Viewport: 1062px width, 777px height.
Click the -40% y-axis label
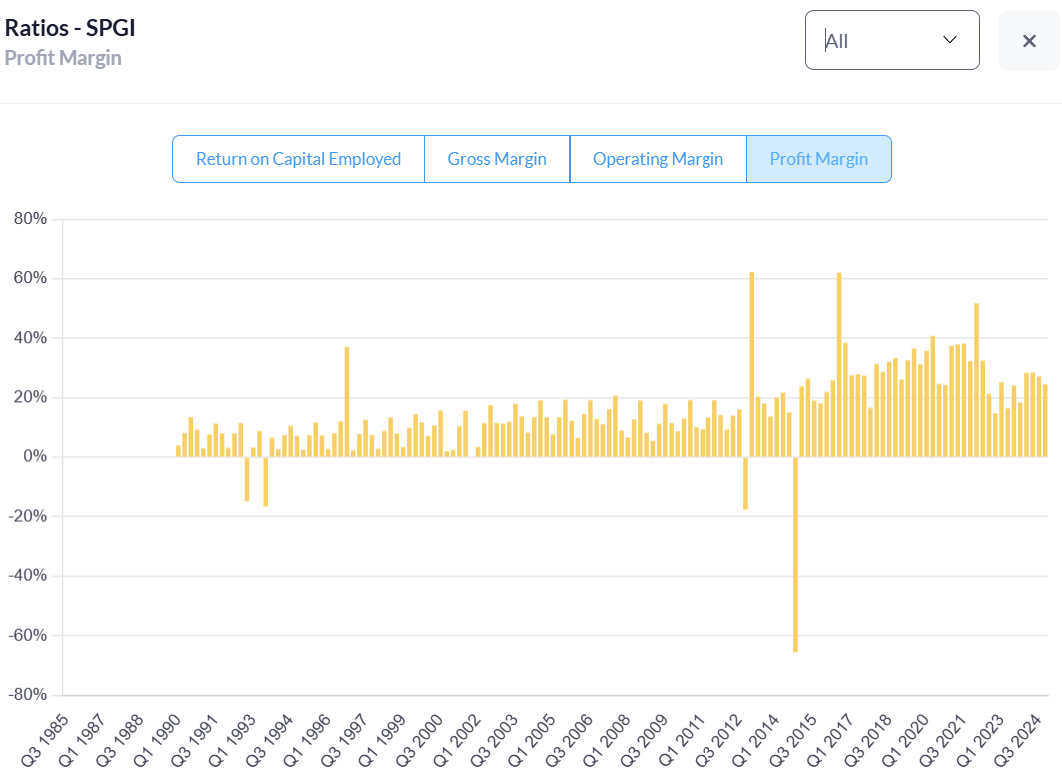(x=28, y=576)
